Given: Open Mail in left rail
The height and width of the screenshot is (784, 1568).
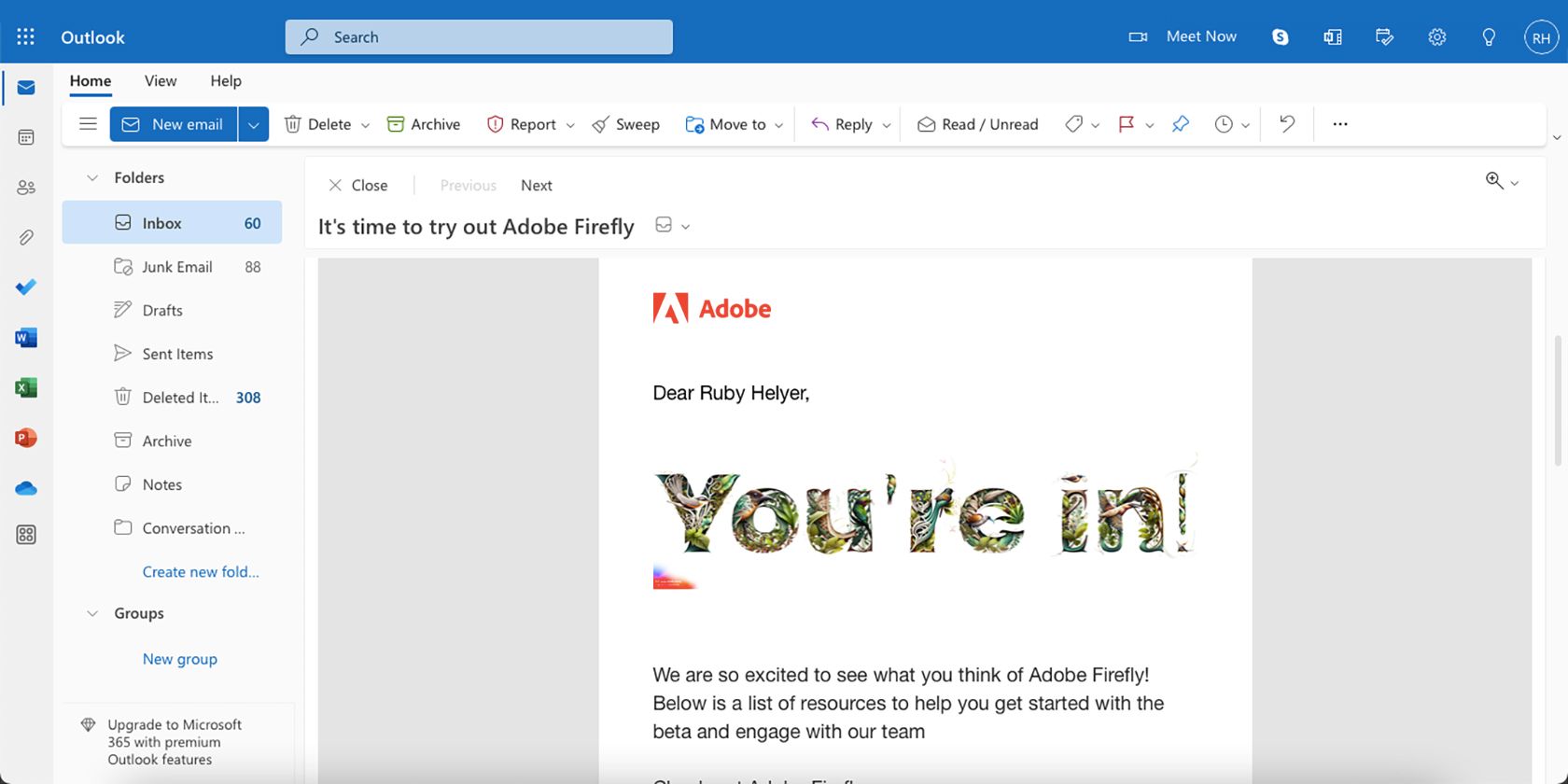Looking at the screenshot, I should click(26, 88).
